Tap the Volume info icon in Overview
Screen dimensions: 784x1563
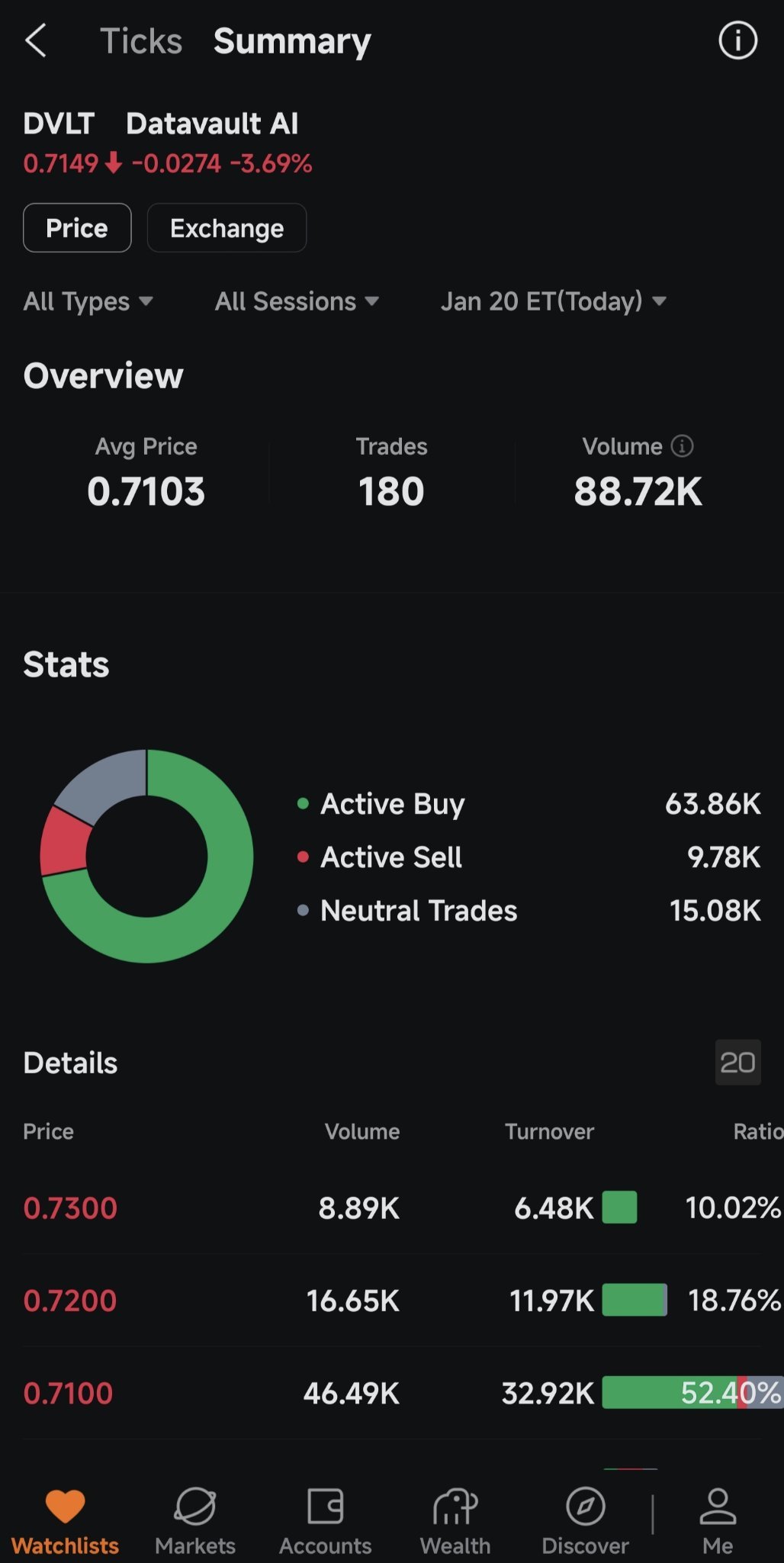coord(682,446)
